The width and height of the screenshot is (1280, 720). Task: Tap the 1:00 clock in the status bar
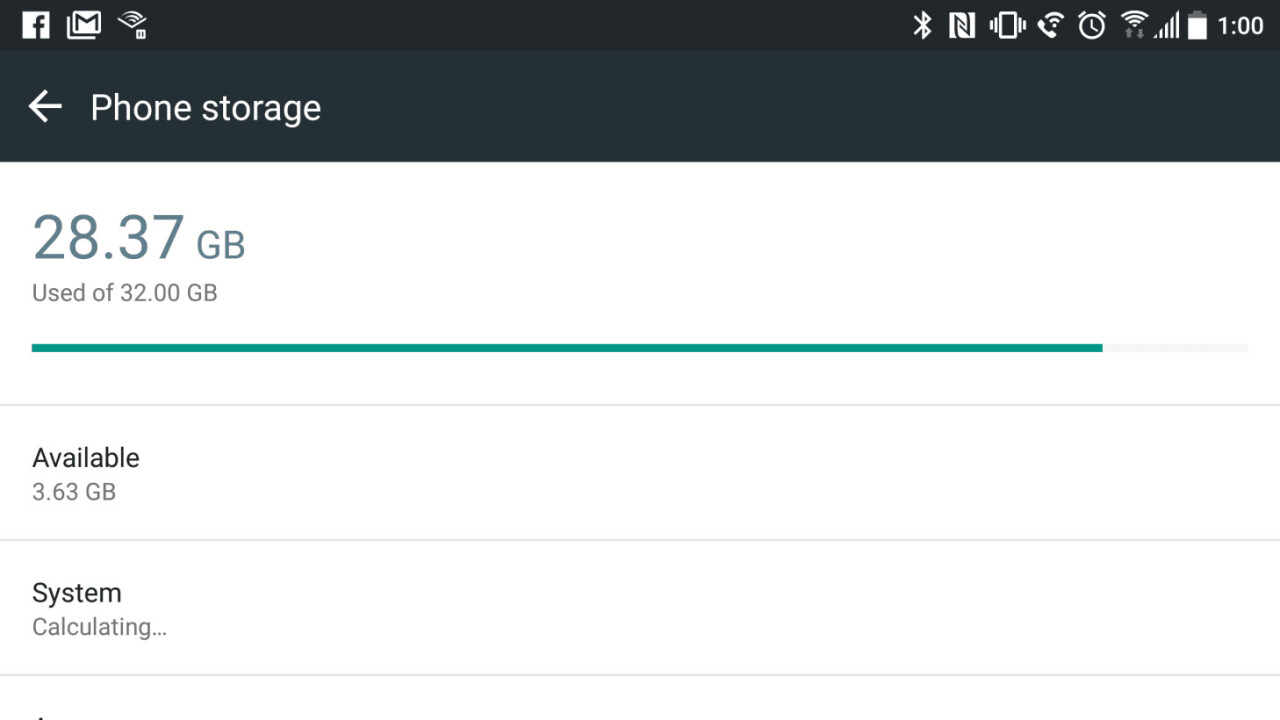point(1241,25)
